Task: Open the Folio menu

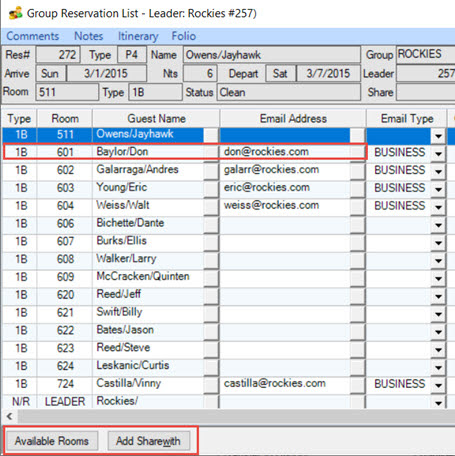Action: coord(184,36)
